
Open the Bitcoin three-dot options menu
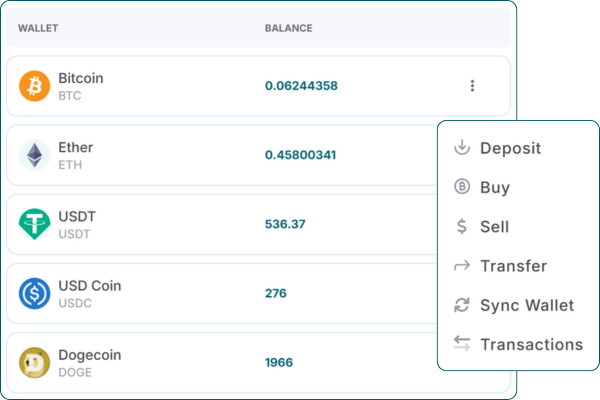tap(472, 86)
